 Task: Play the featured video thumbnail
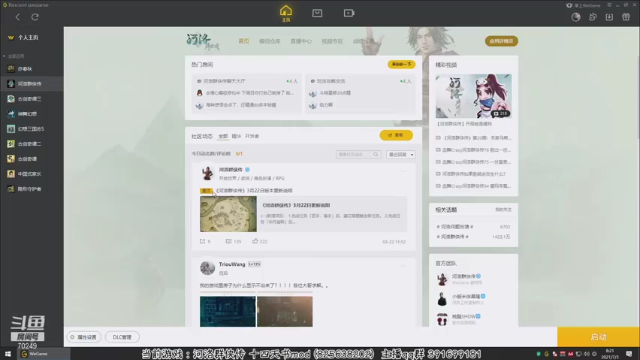tap(473, 96)
